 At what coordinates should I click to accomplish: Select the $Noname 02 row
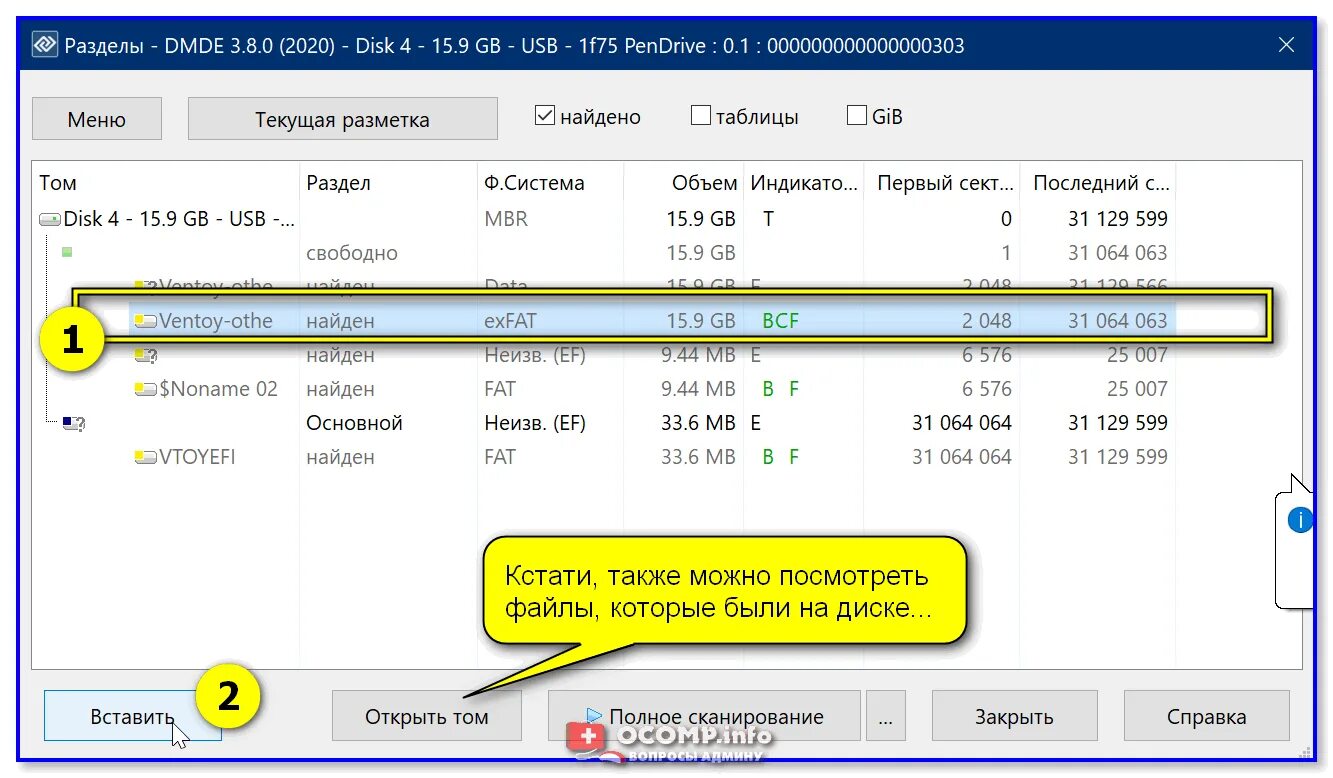pyautogui.click(x=604, y=389)
